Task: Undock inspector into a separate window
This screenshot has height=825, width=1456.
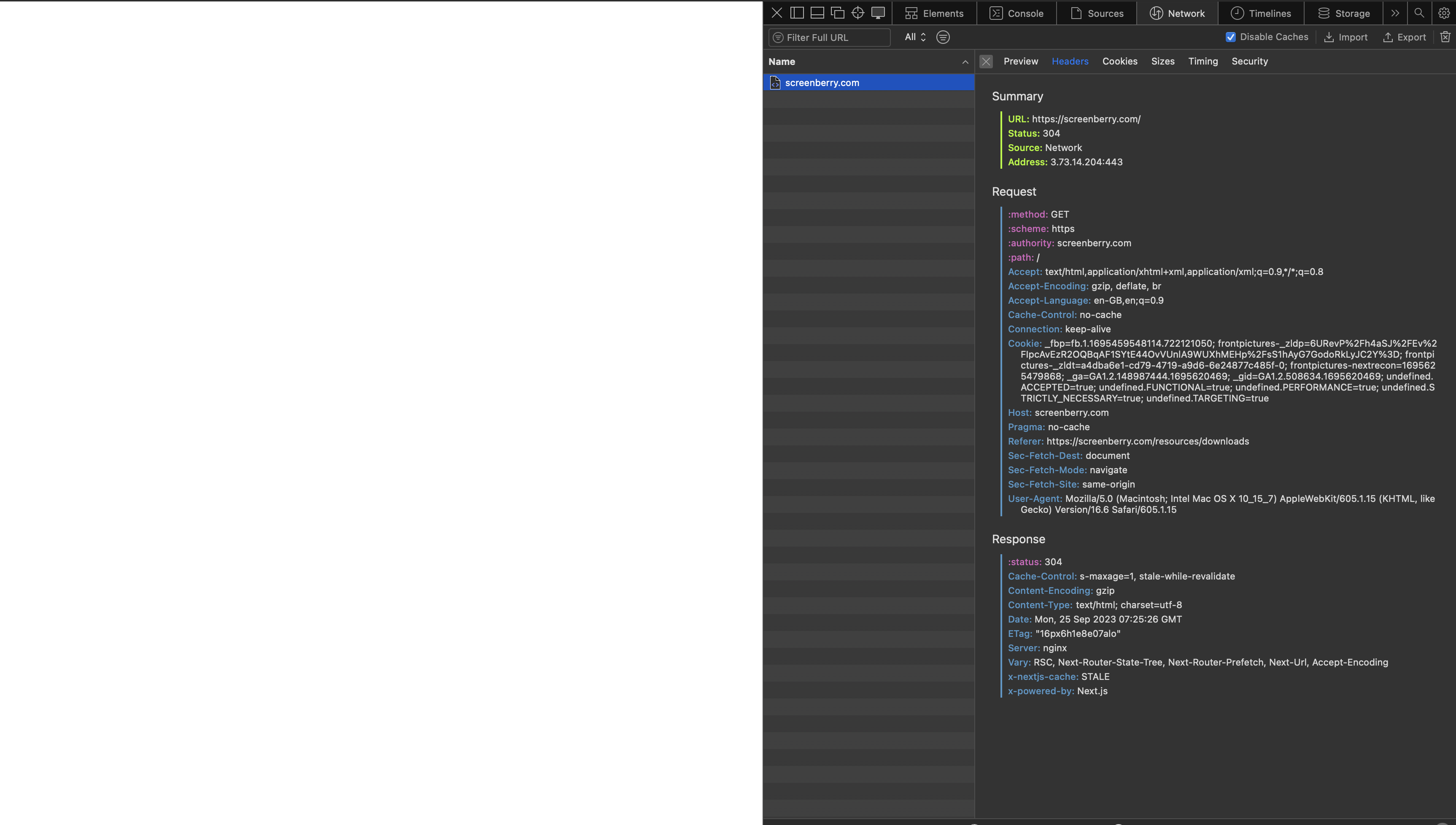Action: click(837, 13)
